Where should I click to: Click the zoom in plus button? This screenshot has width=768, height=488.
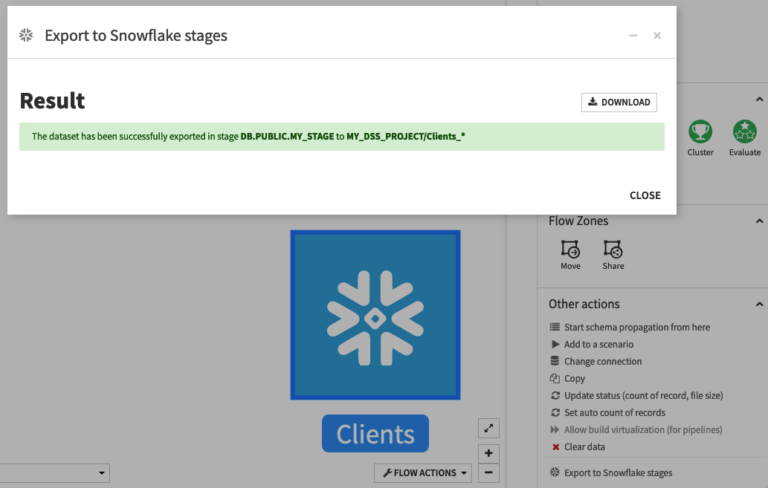(x=489, y=453)
